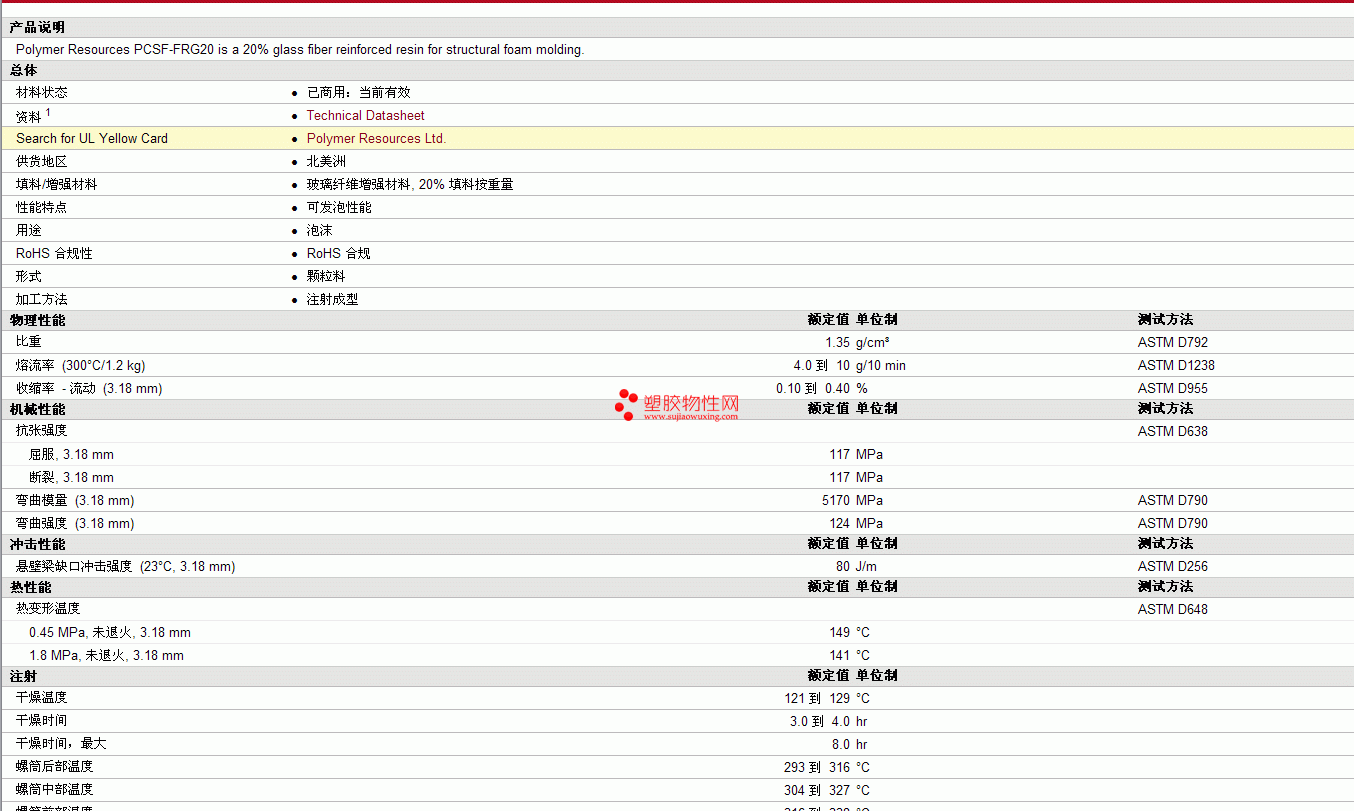Select the 已商用：当前有效 value

pyautogui.click(x=358, y=92)
